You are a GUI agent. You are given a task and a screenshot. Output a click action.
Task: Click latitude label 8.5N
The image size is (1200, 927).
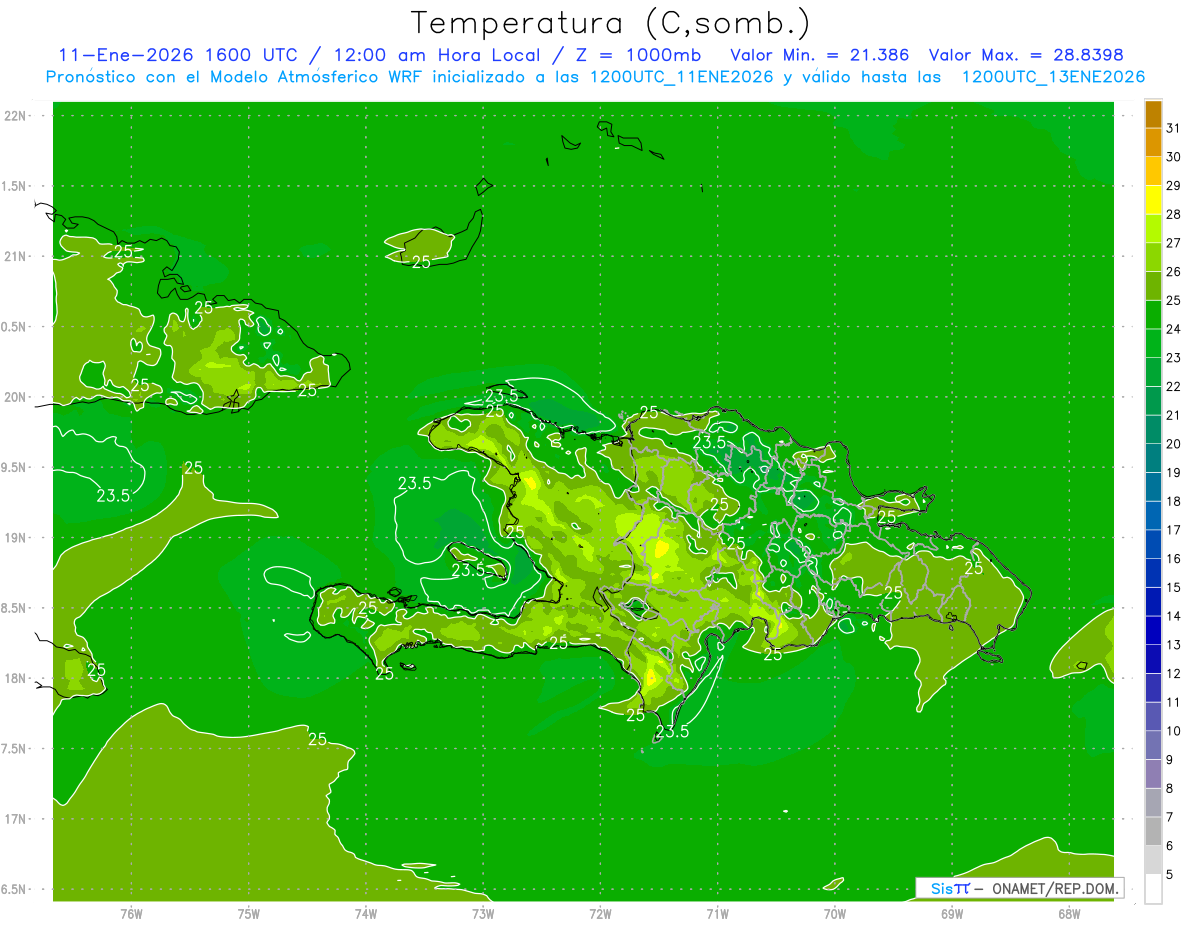coord(13,608)
